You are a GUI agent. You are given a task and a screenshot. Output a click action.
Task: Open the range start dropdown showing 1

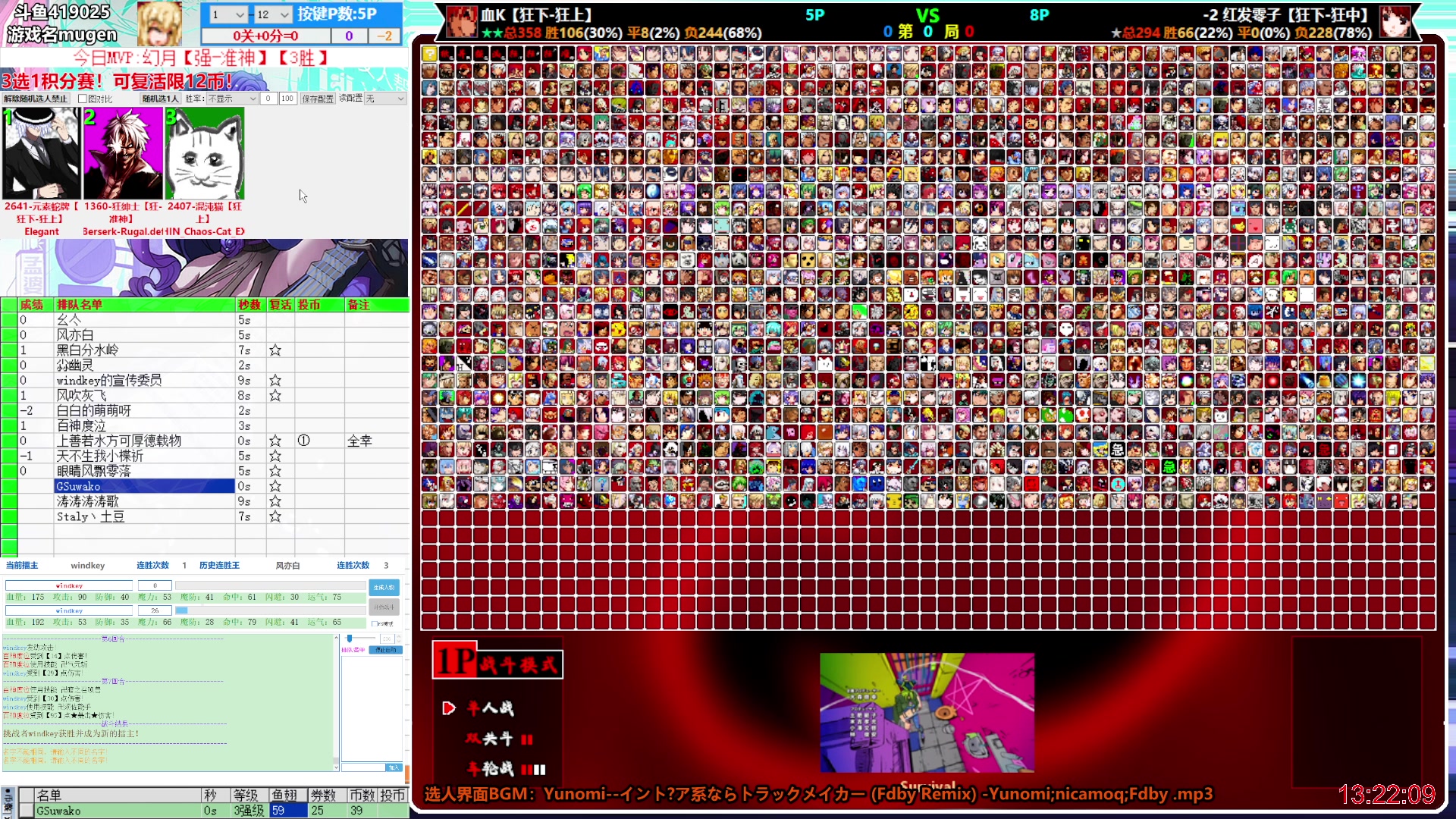[x=228, y=14]
